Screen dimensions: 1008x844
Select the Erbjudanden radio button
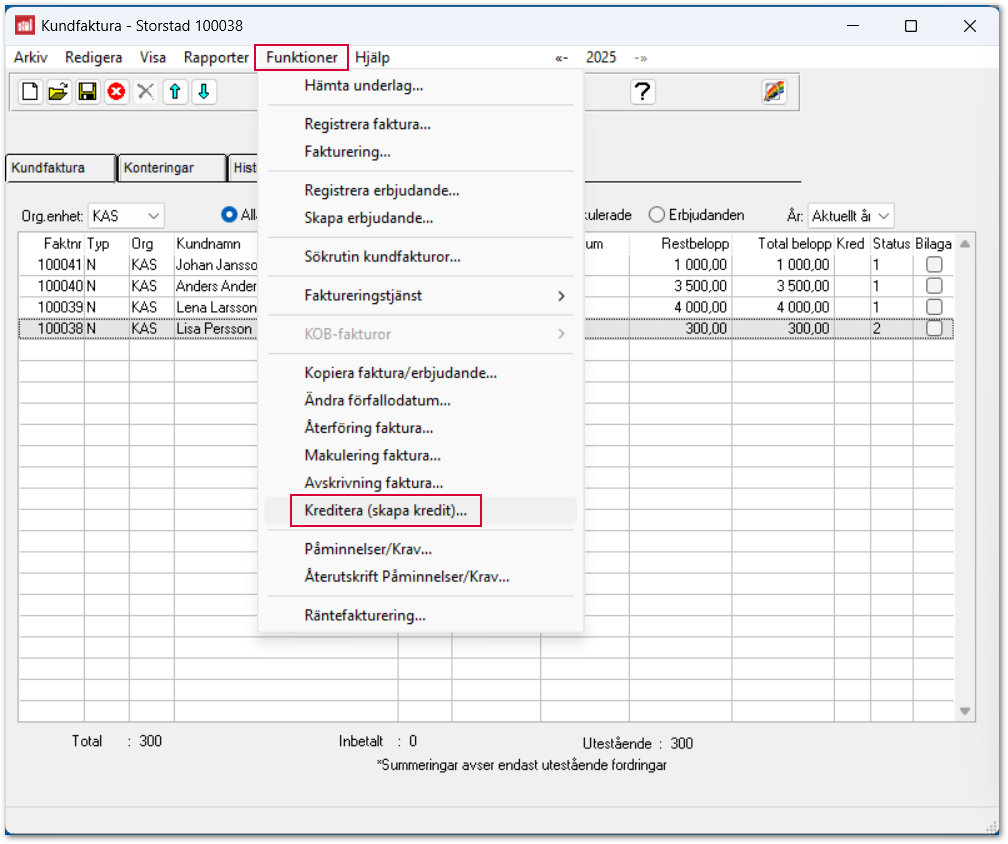pyautogui.click(x=656, y=215)
